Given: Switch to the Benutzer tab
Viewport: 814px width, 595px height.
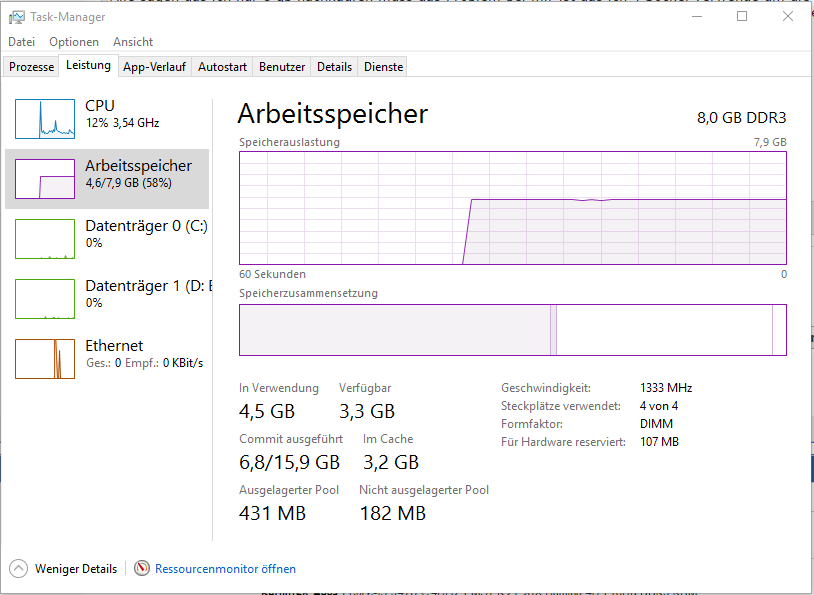Looking at the screenshot, I should pyautogui.click(x=282, y=67).
